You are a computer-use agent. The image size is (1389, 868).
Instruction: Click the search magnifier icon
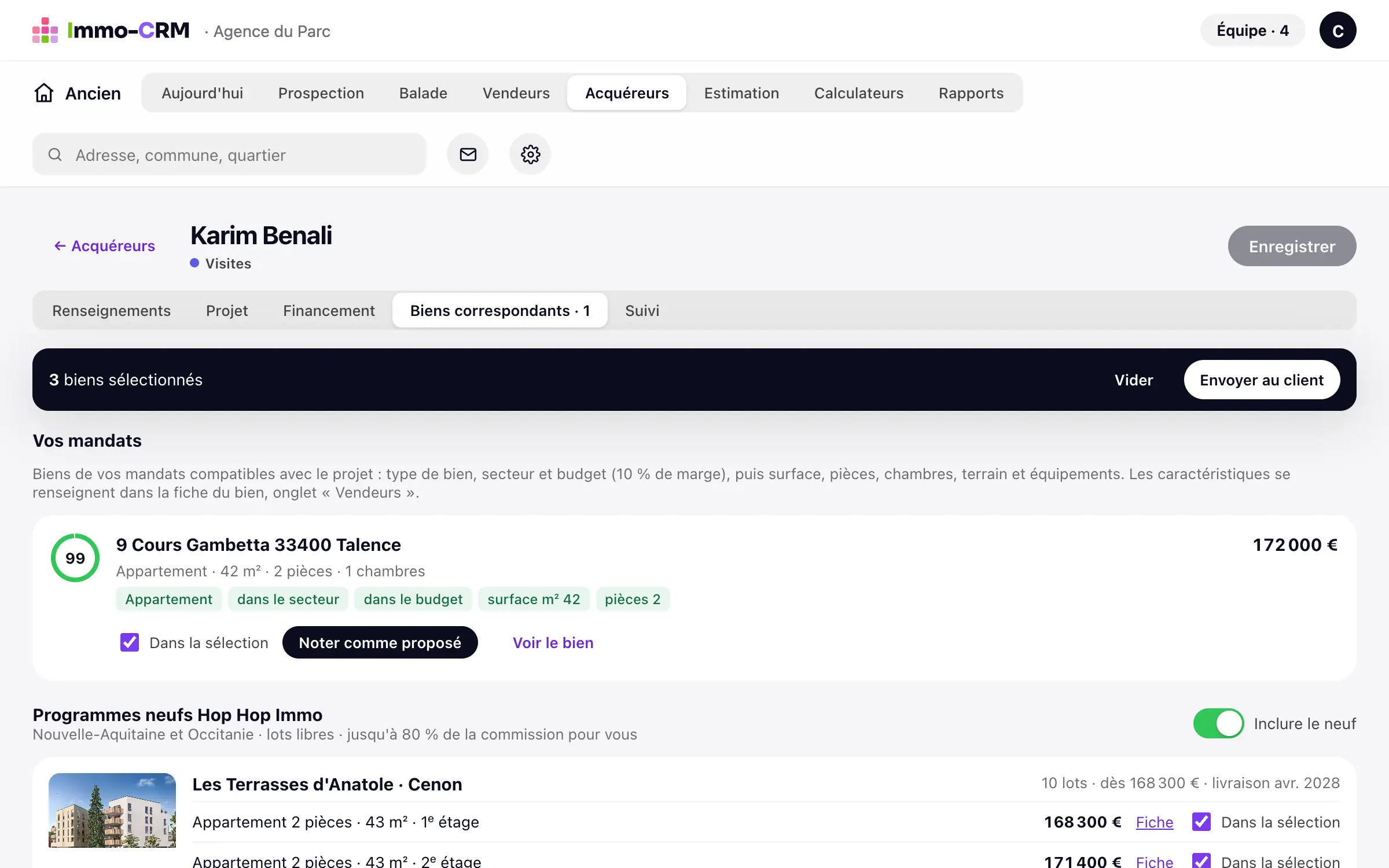[55, 155]
